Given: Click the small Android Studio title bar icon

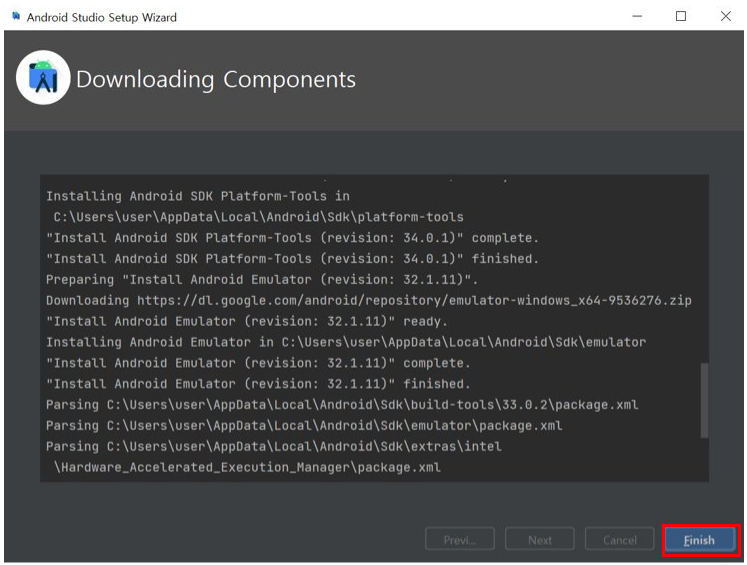Looking at the screenshot, I should point(17,17).
